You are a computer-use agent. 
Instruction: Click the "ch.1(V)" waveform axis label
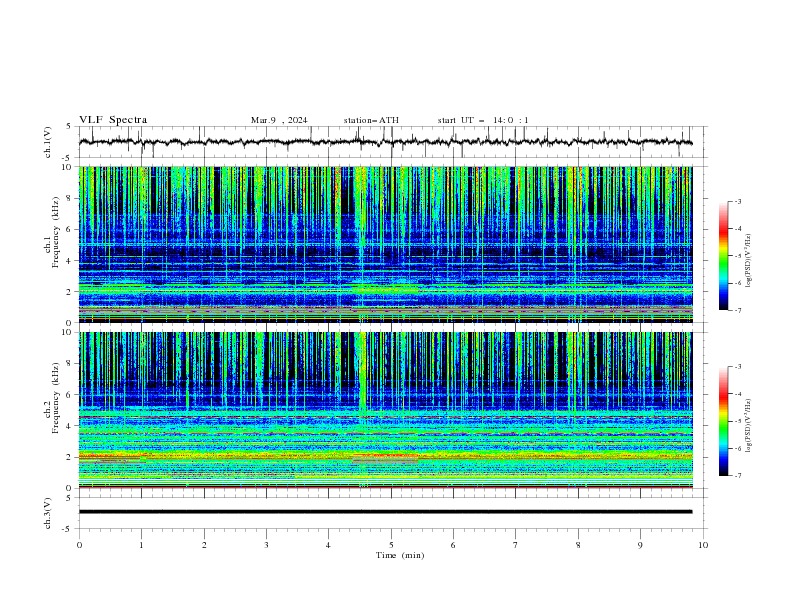point(48,142)
